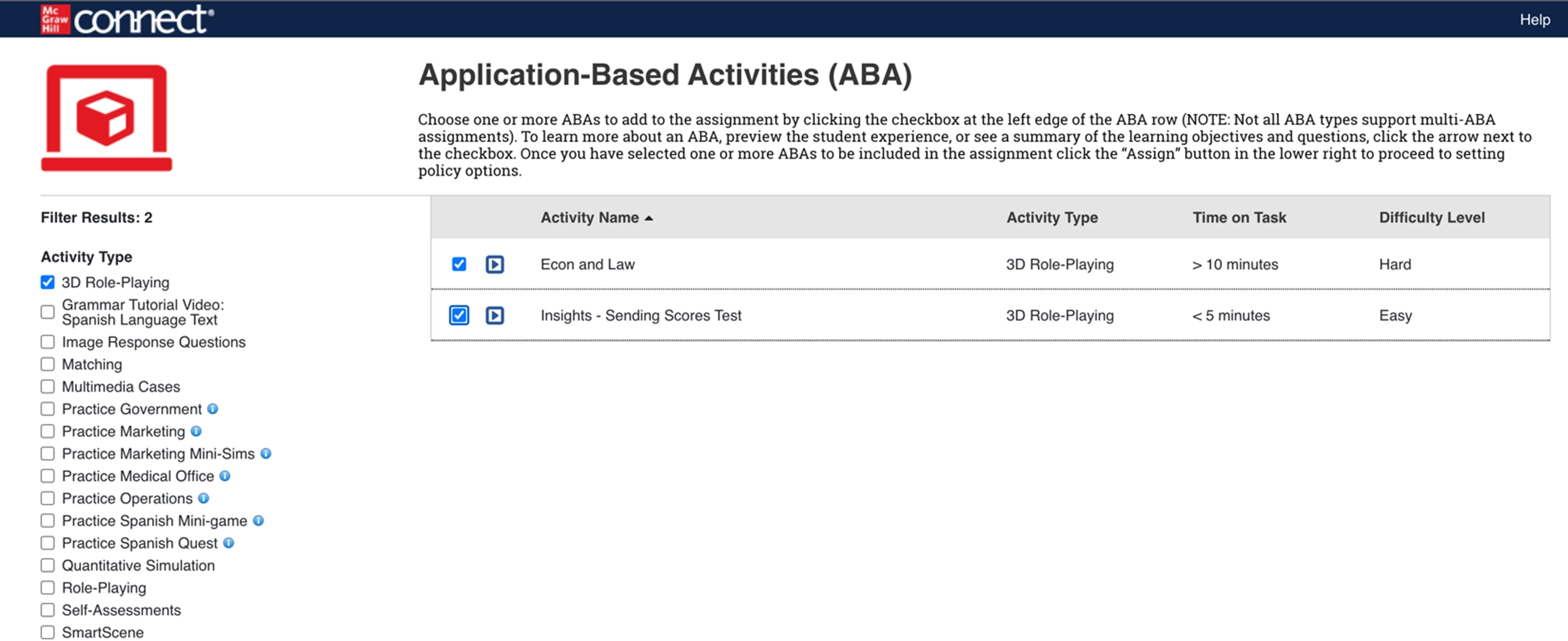Click the '> 10 minutes' cell
Image resolution: width=1568 pixels, height=641 pixels.
1235,264
